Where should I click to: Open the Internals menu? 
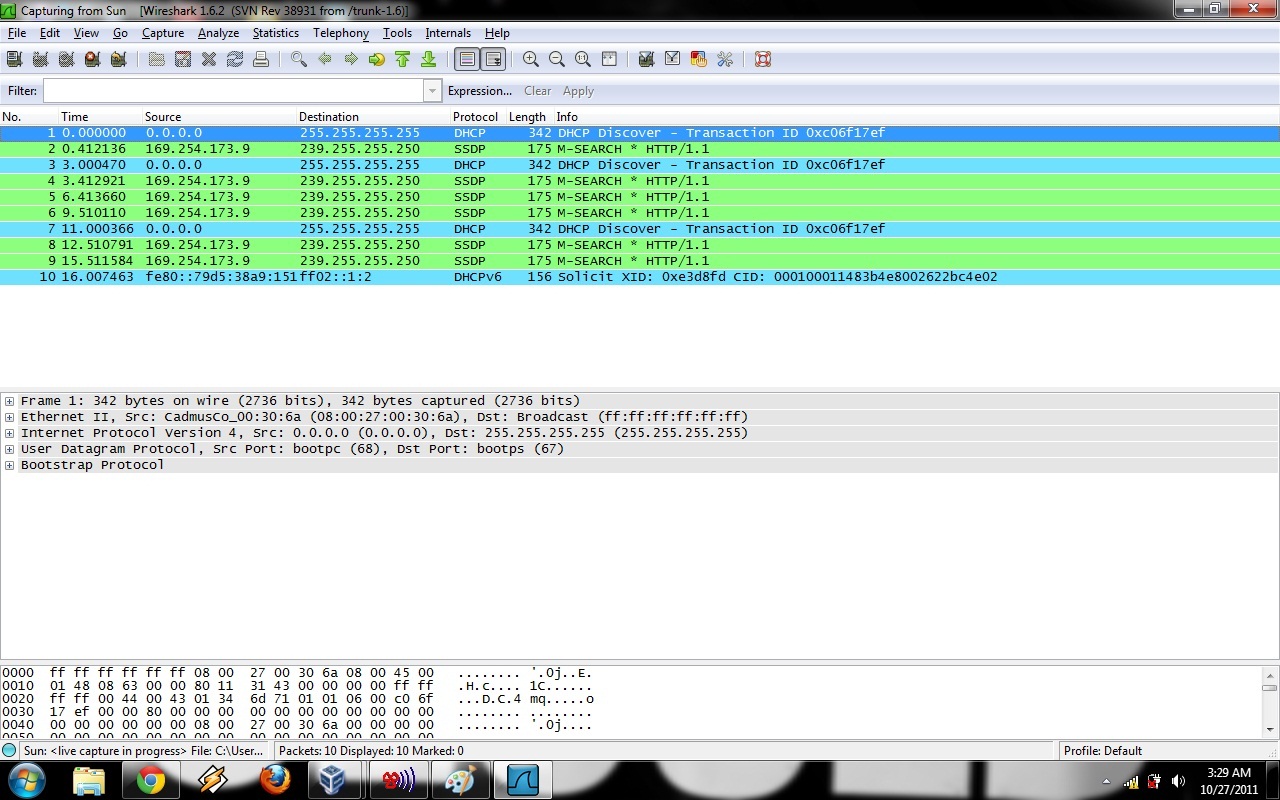(x=448, y=33)
